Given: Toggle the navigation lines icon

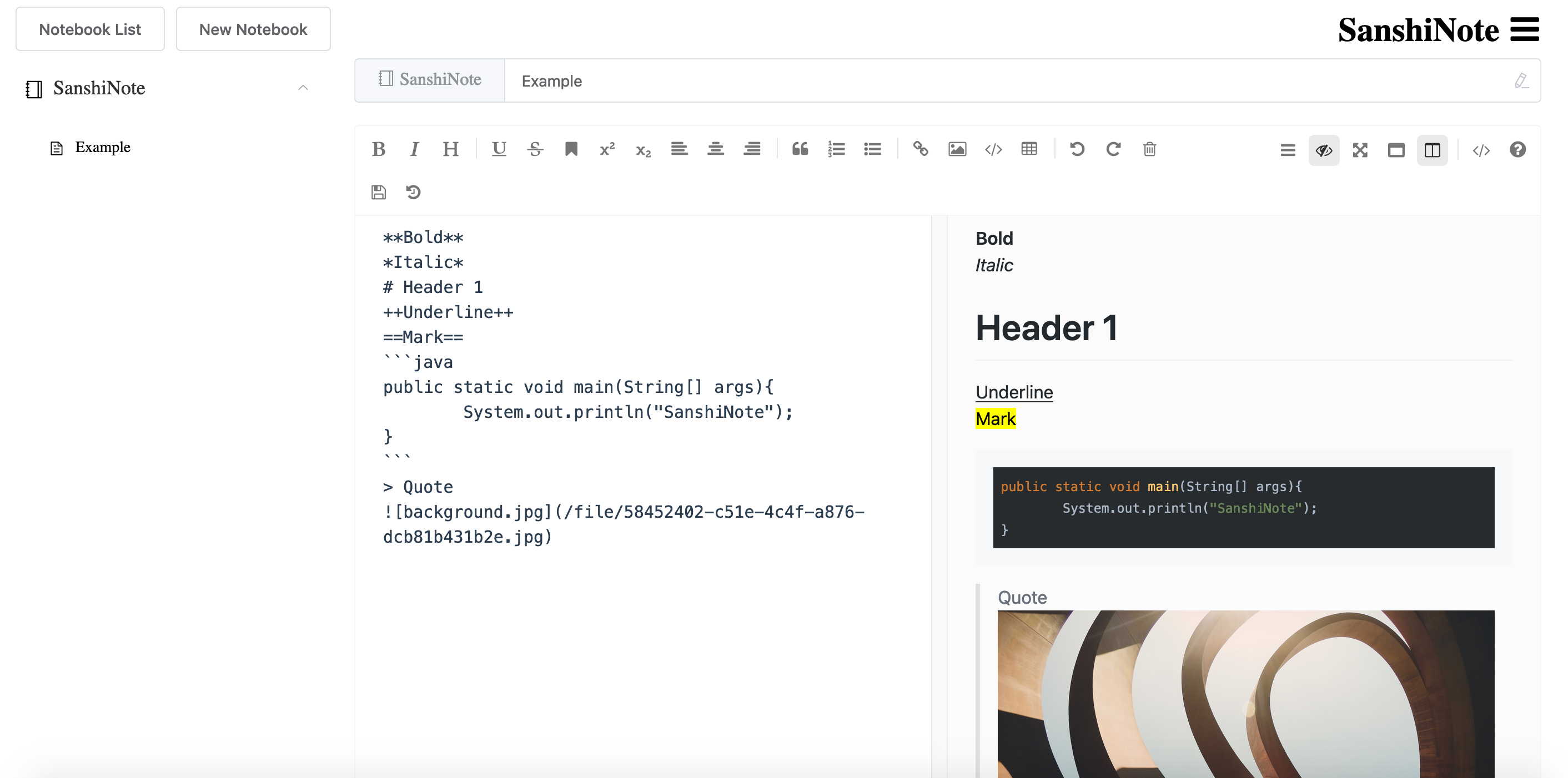Looking at the screenshot, I should (x=1288, y=150).
